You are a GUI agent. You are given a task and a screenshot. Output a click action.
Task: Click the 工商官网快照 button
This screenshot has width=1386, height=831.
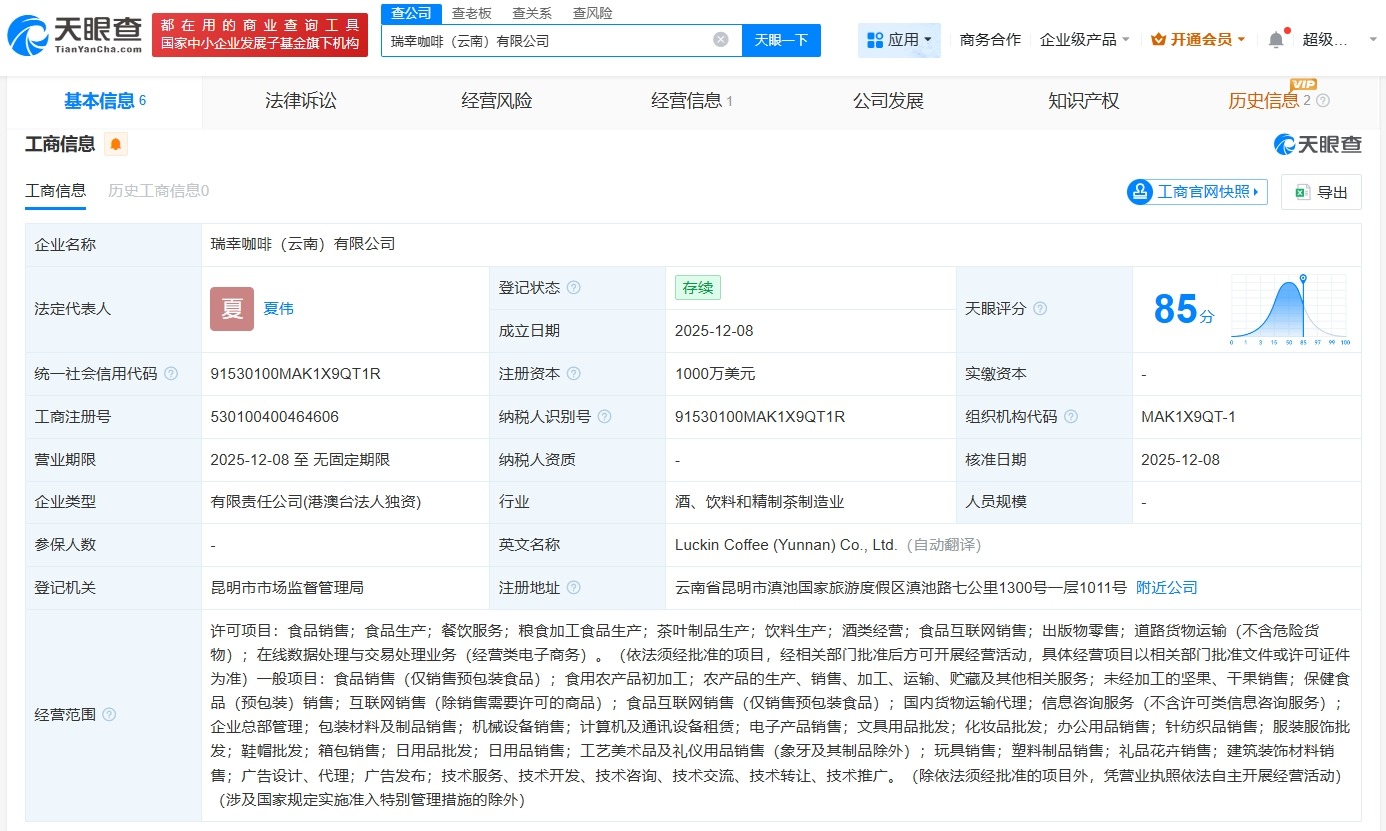pos(1195,192)
